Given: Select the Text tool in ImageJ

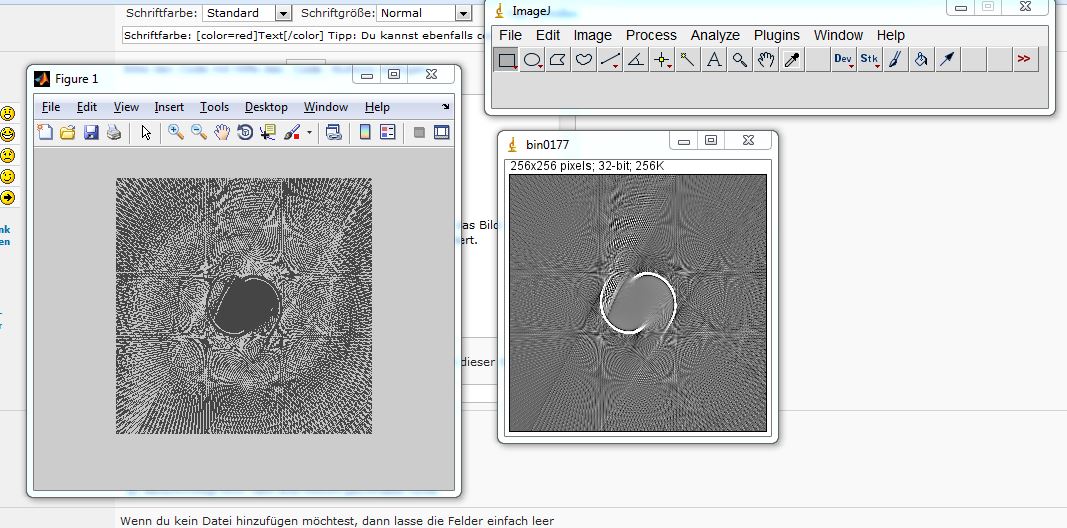Looking at the screenshot, I should tap(714, 60).
